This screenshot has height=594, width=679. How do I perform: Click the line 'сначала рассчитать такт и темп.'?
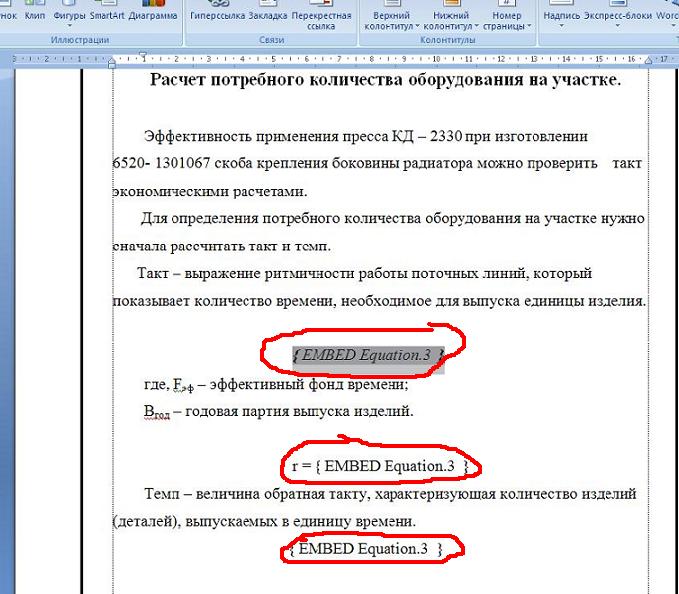click(x=222, y=246)
